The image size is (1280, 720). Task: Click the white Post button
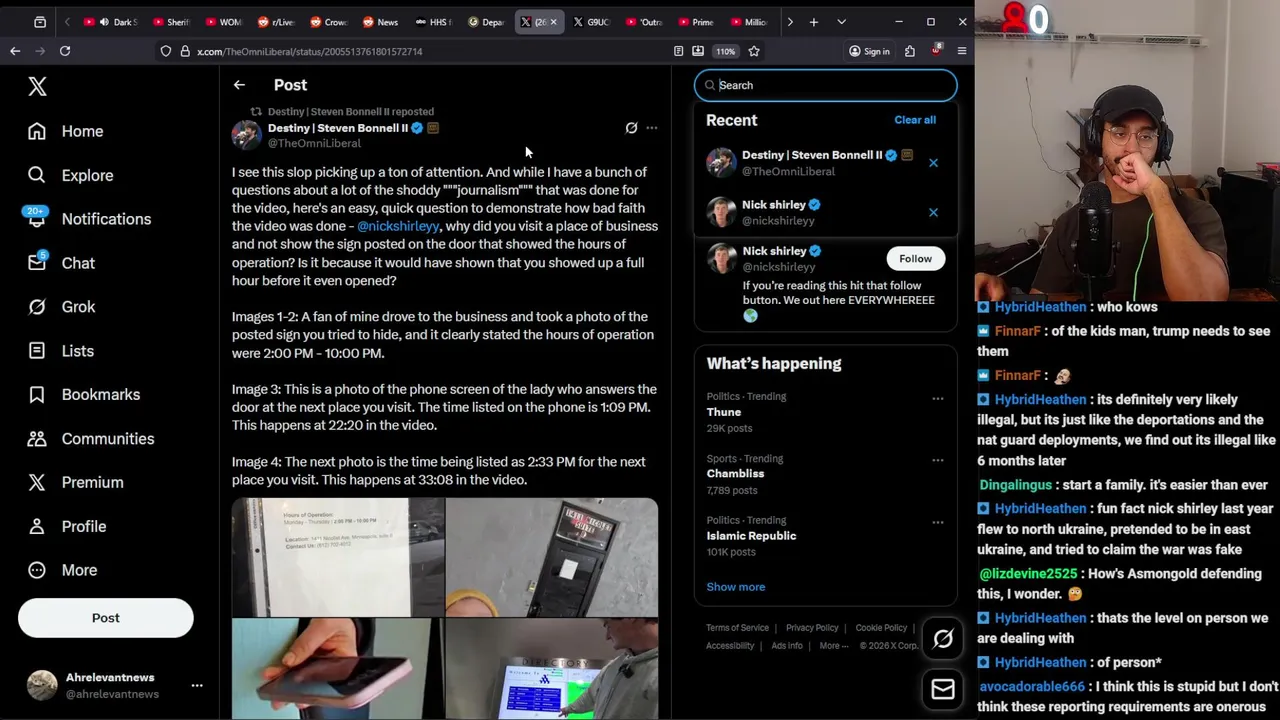(106, 618)
